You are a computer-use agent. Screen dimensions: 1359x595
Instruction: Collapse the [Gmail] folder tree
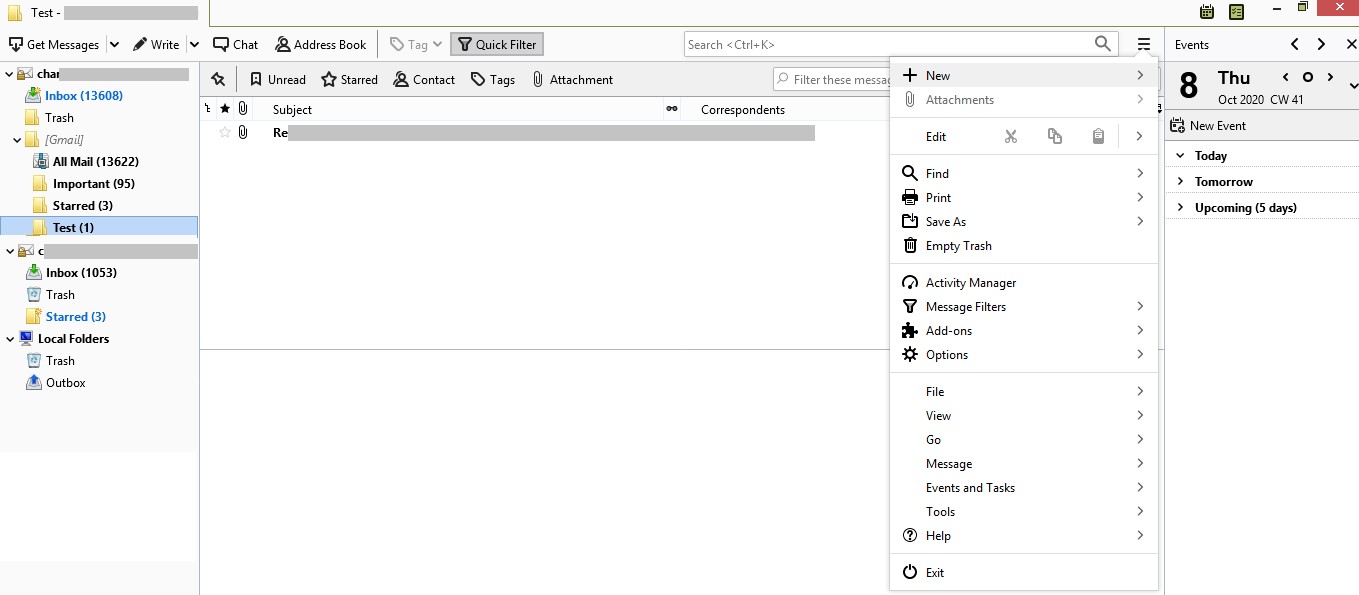[x=17, y=140]
